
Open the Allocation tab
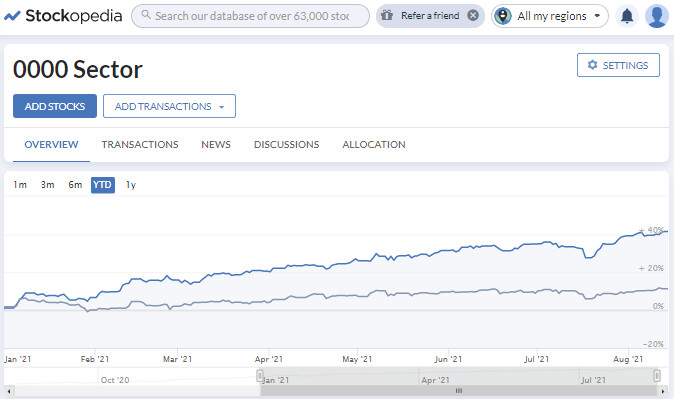pos(374,144)
